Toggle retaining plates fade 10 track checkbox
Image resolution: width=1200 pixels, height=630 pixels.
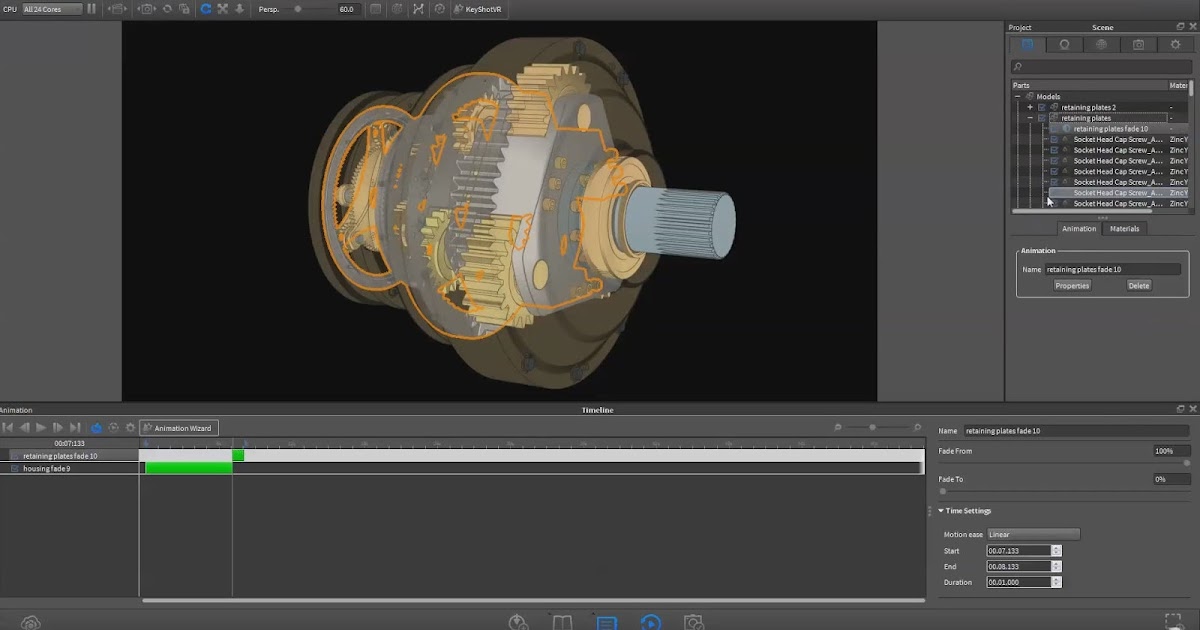14,456
